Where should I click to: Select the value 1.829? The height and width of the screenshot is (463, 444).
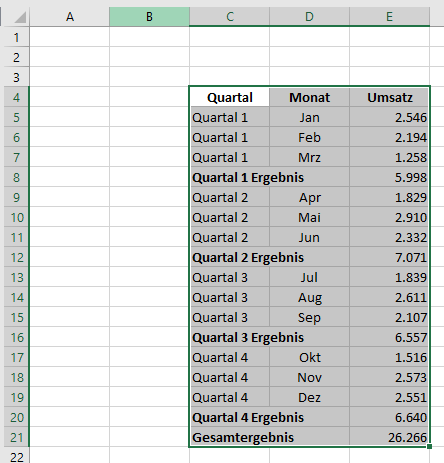pyautogui.click(x=389, y=197)
